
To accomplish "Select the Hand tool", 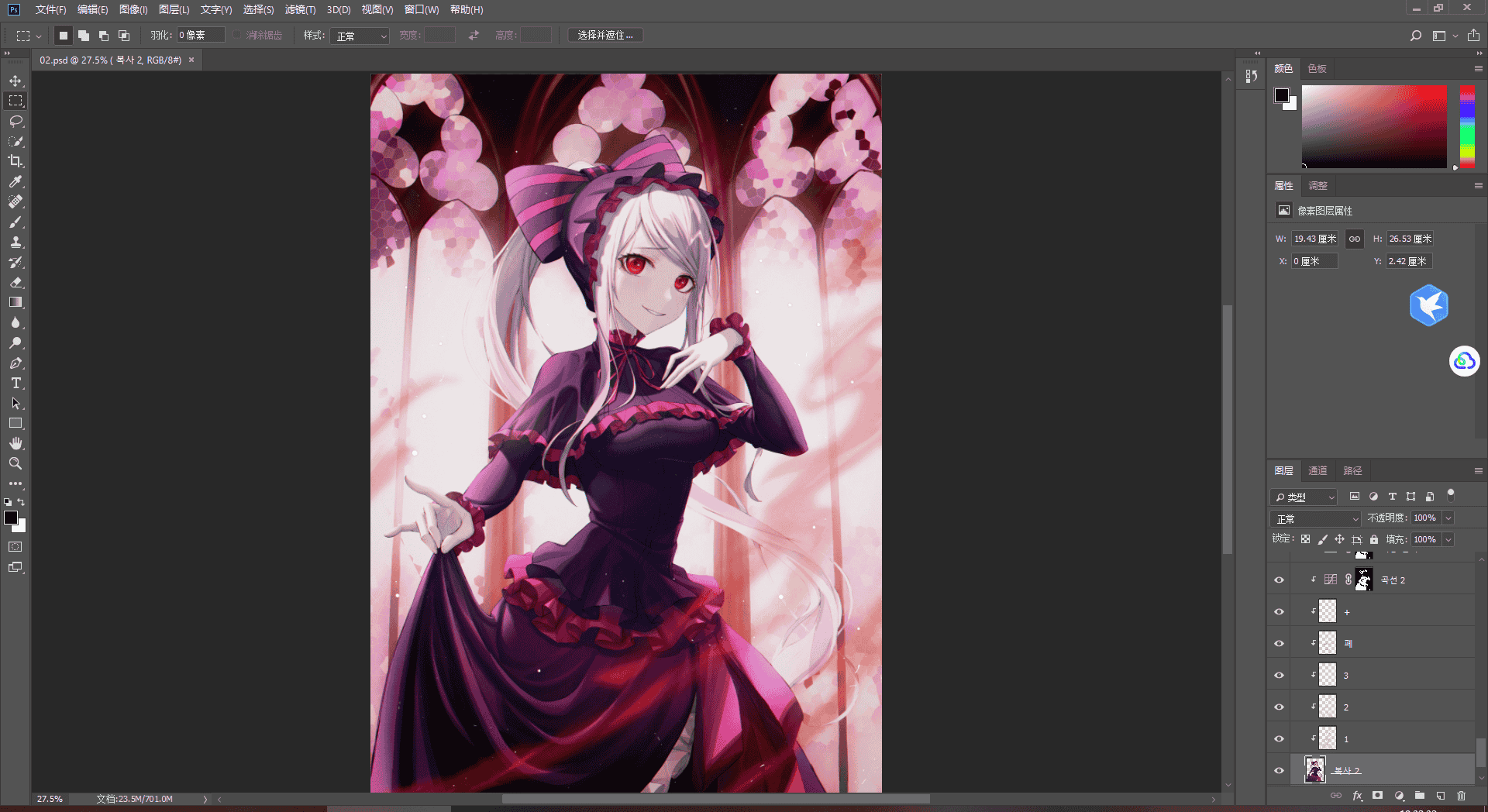I will click(15, 444).
